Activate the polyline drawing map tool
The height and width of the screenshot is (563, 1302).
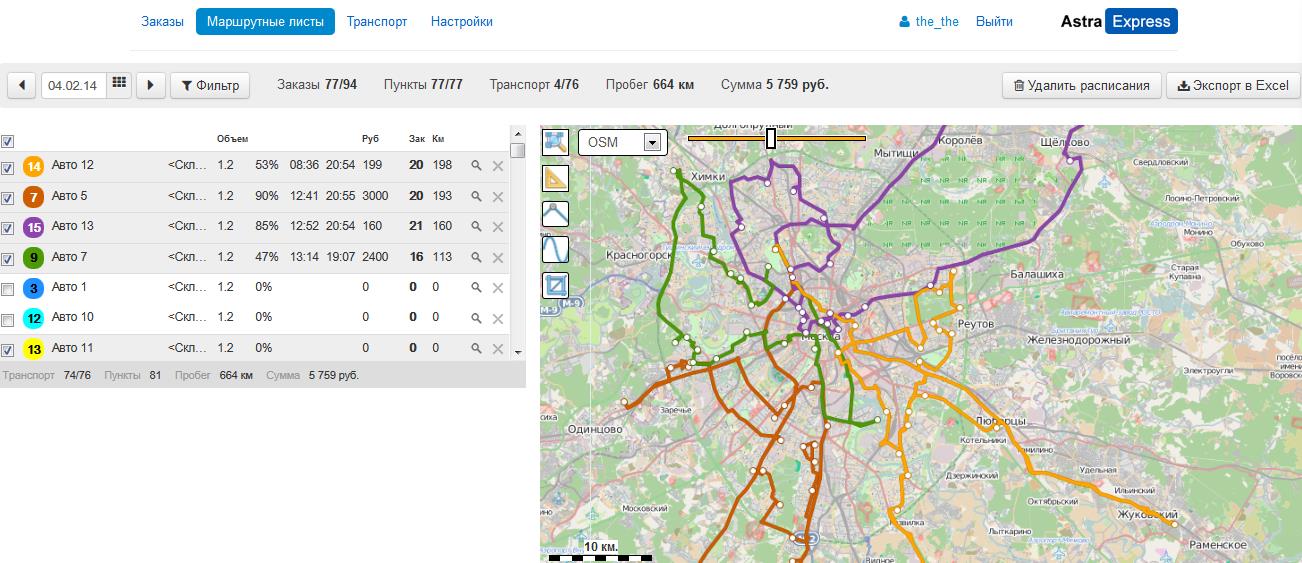click(x=555, y=214)
